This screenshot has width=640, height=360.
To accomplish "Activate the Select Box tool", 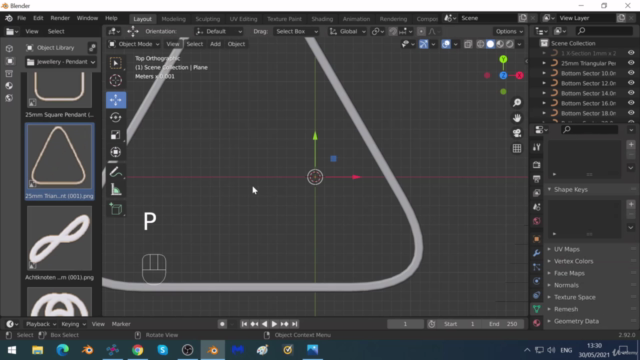I will [116, 63].
